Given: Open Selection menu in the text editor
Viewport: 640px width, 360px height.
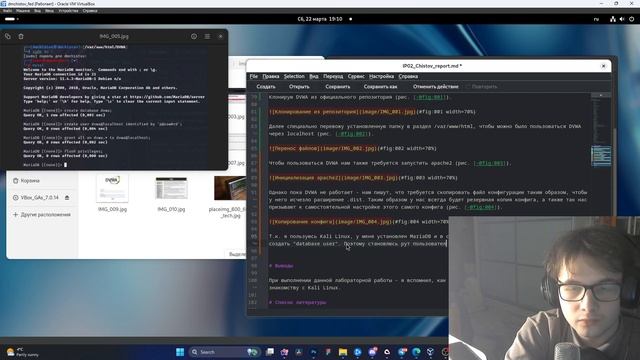Looking at the screenshot, I should click(x=294, y=76).
